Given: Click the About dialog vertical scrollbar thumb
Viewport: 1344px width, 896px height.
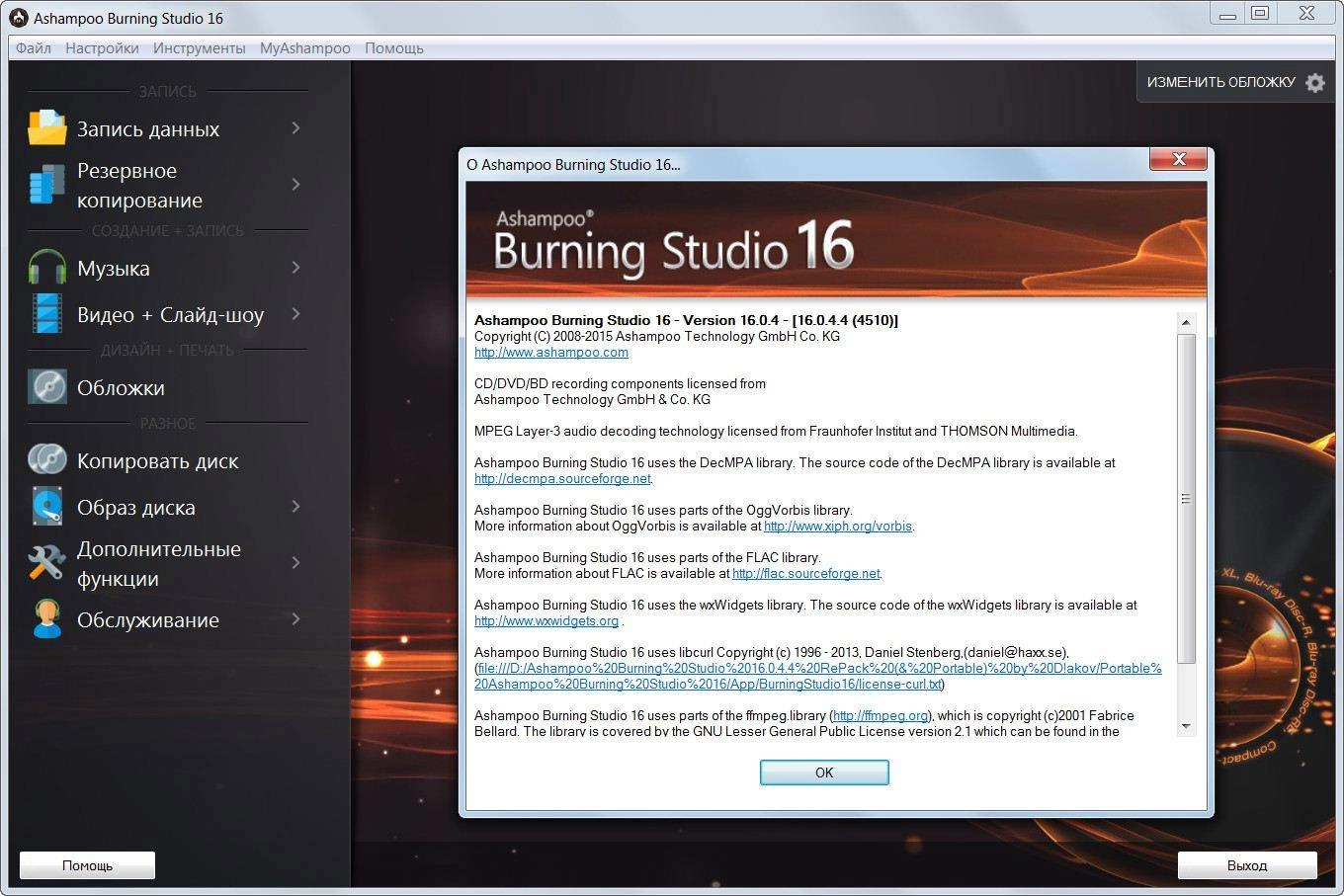Looking at the screenshot, I should (1186, 499).
